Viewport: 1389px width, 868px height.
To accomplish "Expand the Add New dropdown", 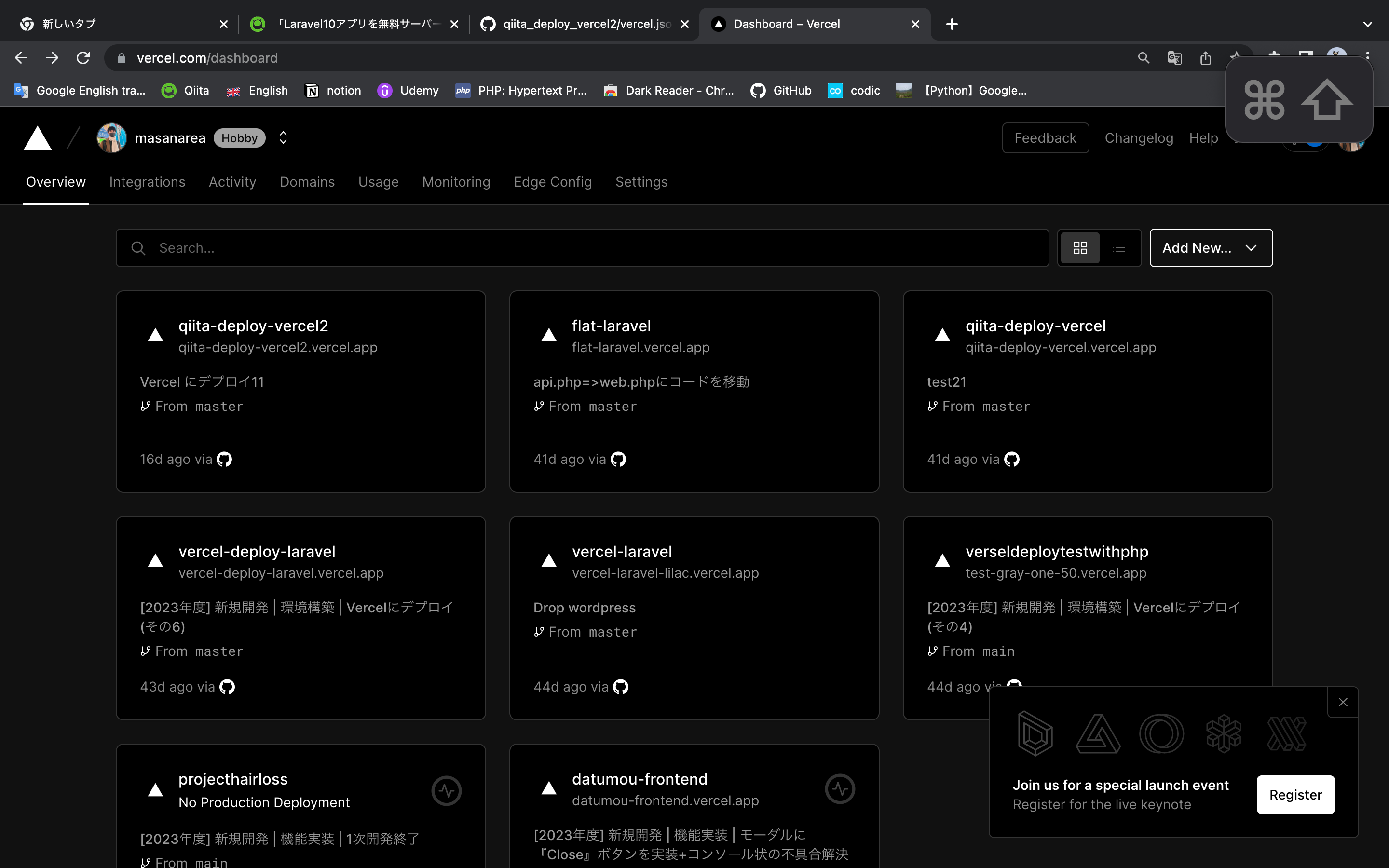I will (x=1211, y=248).
